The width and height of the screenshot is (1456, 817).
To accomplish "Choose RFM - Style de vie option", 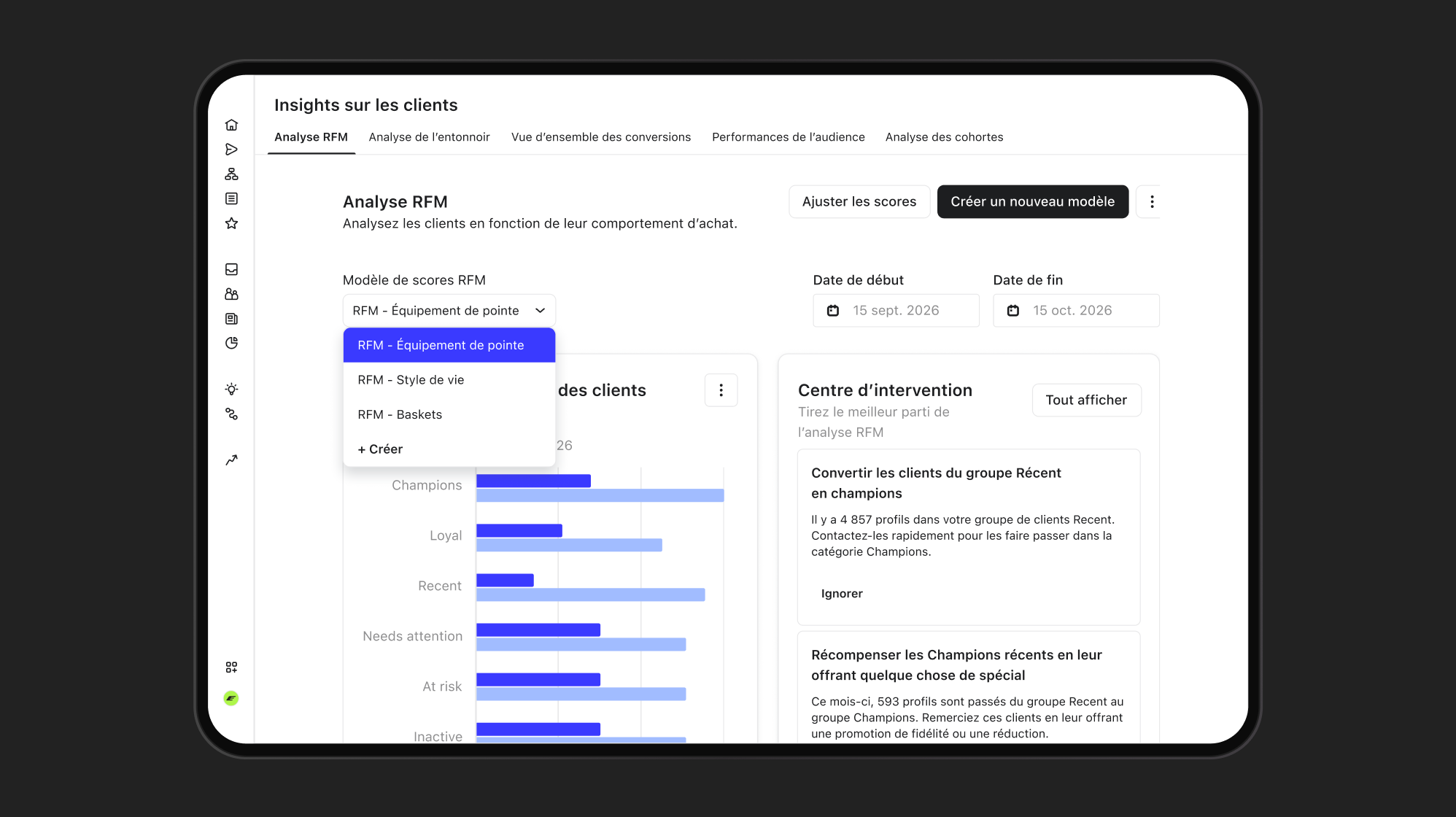I will (449, 380).
